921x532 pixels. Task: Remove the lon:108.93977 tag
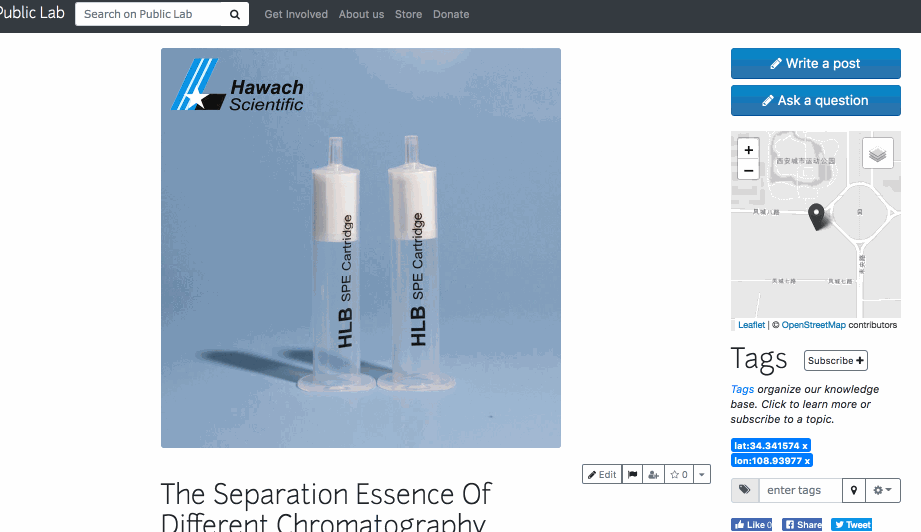(807, 461)
